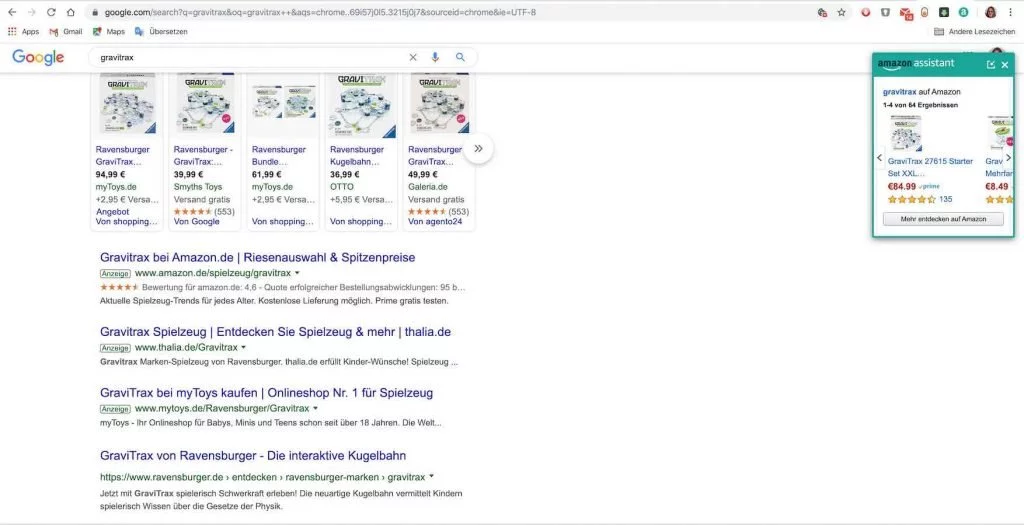Click the browser address bar URL

pyautogui.click(x=320, y=12)
